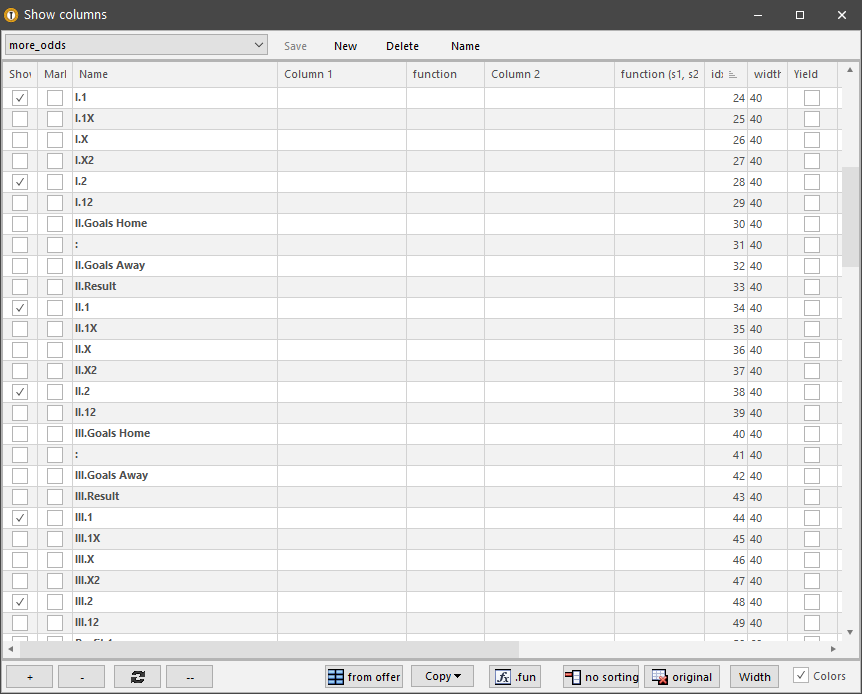Toggle the Colors checkbox

tap(801, 676)
